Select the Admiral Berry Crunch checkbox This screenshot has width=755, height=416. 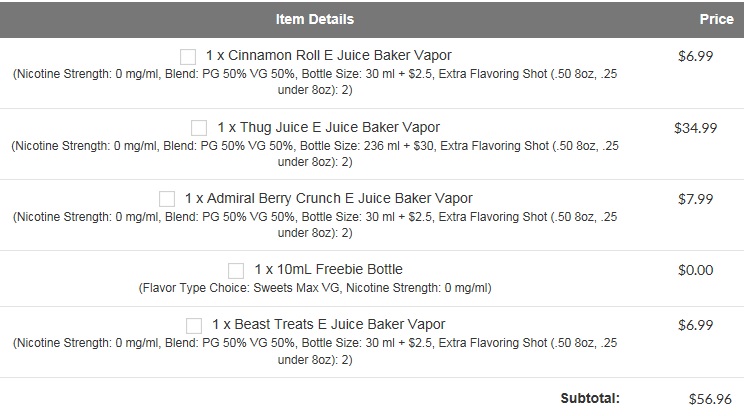coord(167,199)
